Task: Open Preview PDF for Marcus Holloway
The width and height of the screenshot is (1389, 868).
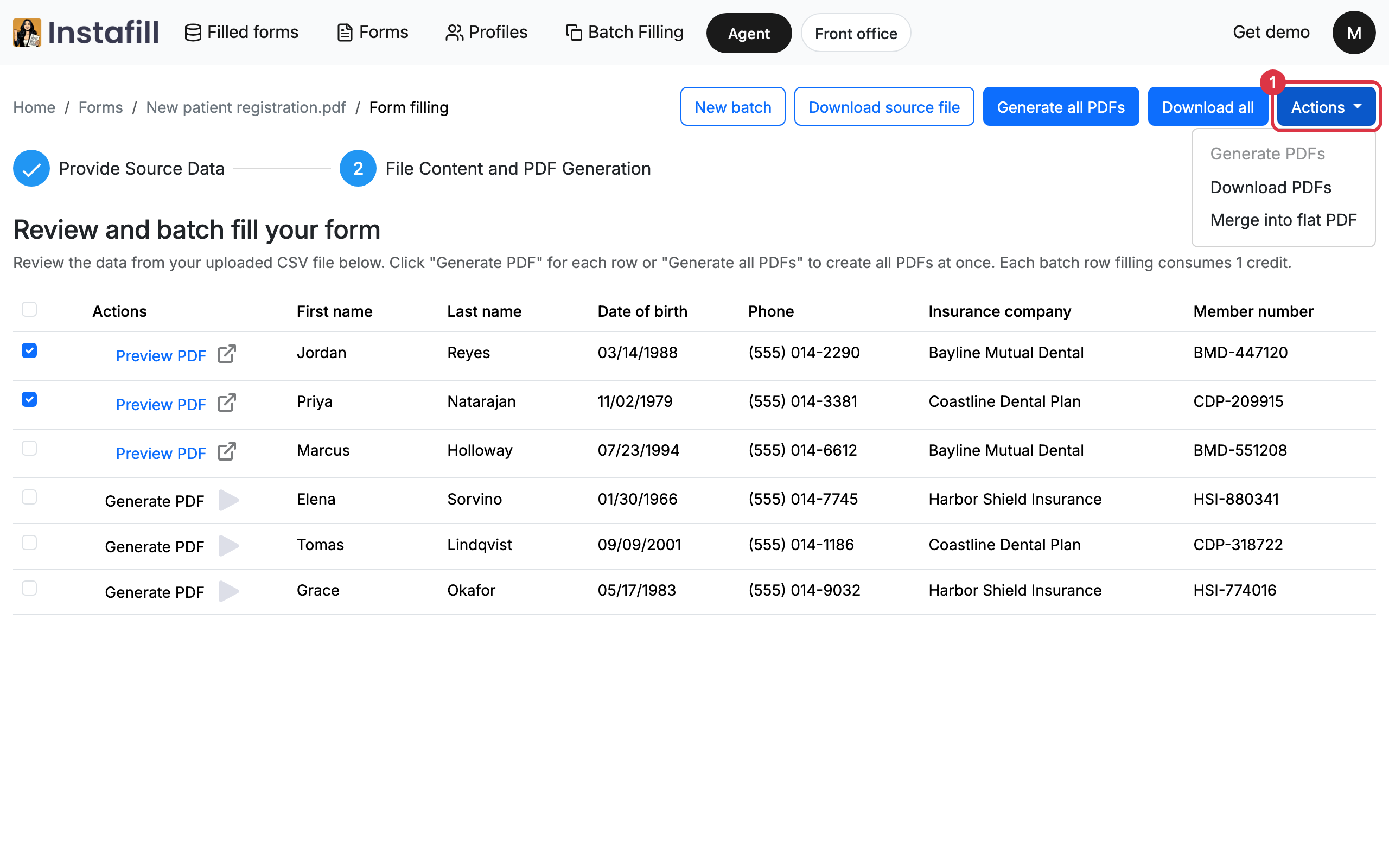Action: pyautogui.click(x=161, y=453)
